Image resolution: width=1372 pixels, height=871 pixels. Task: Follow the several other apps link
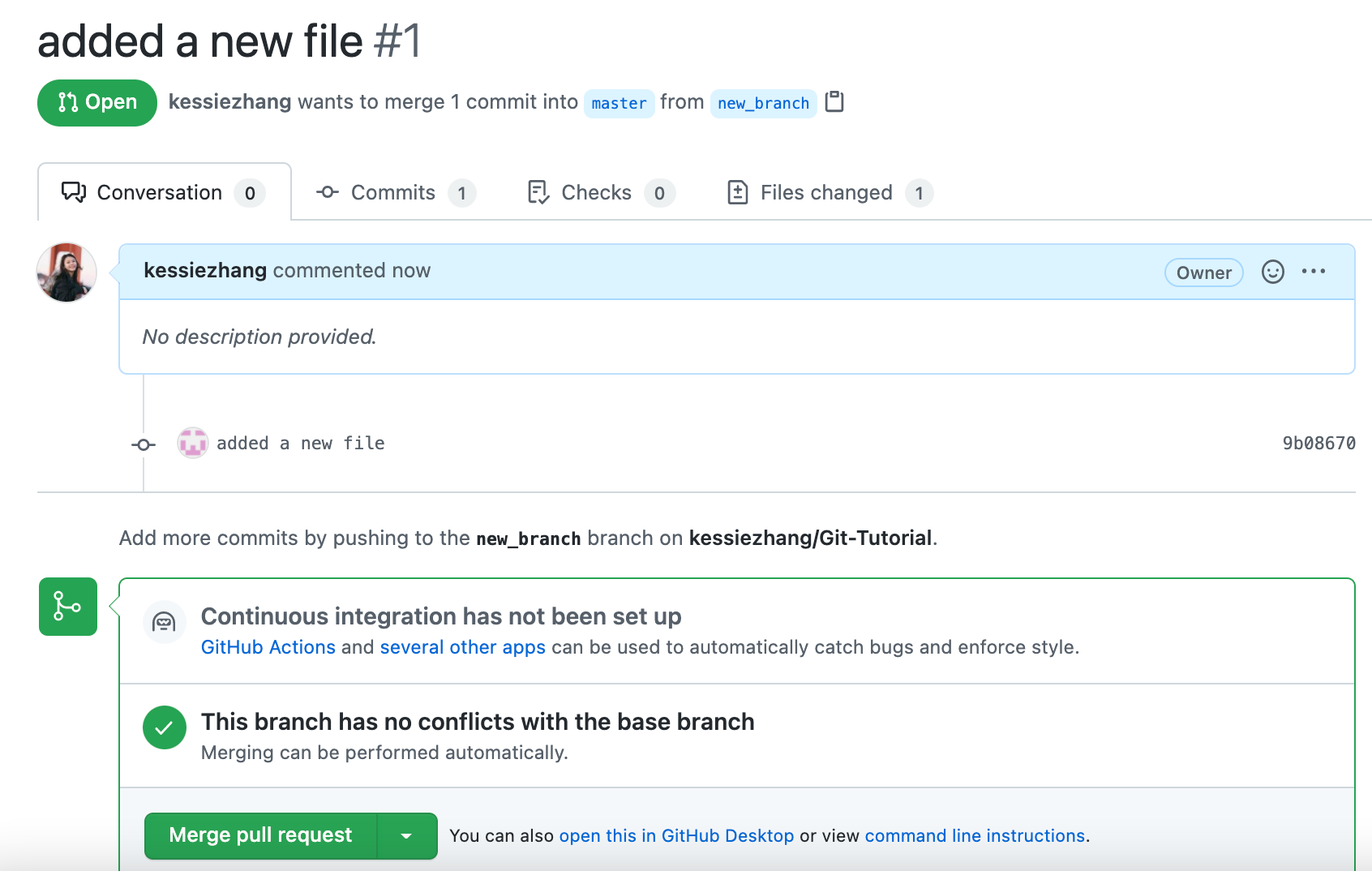point(462,647)
